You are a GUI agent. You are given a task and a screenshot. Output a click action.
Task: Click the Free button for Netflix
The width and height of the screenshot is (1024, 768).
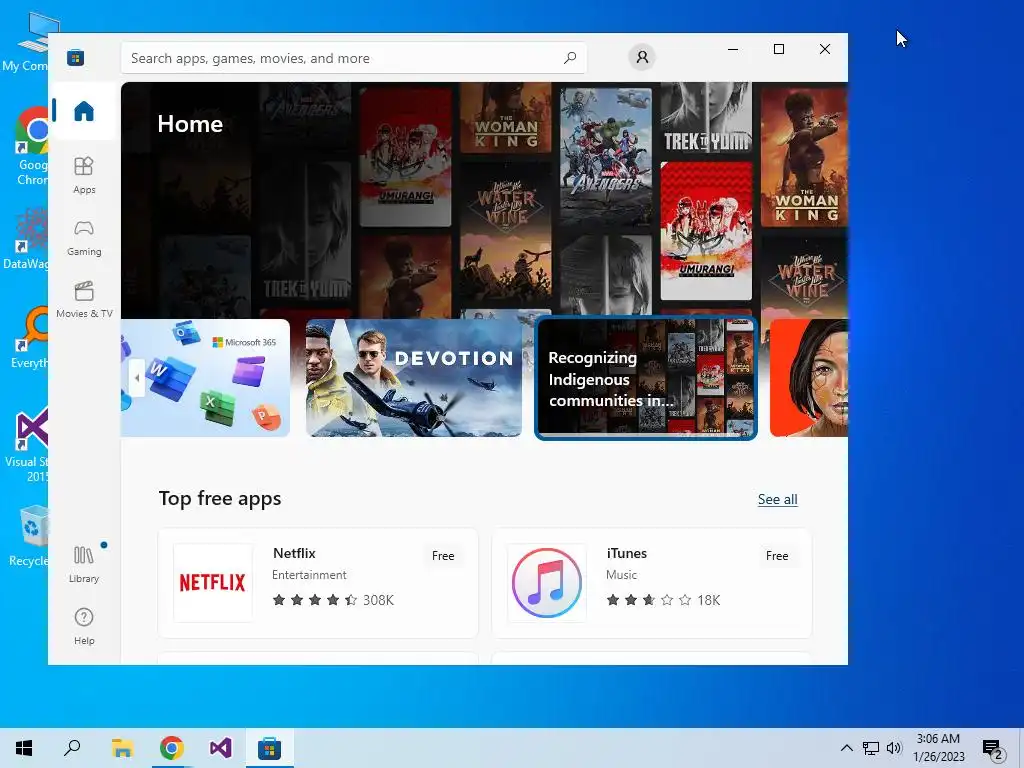(443, 556)
